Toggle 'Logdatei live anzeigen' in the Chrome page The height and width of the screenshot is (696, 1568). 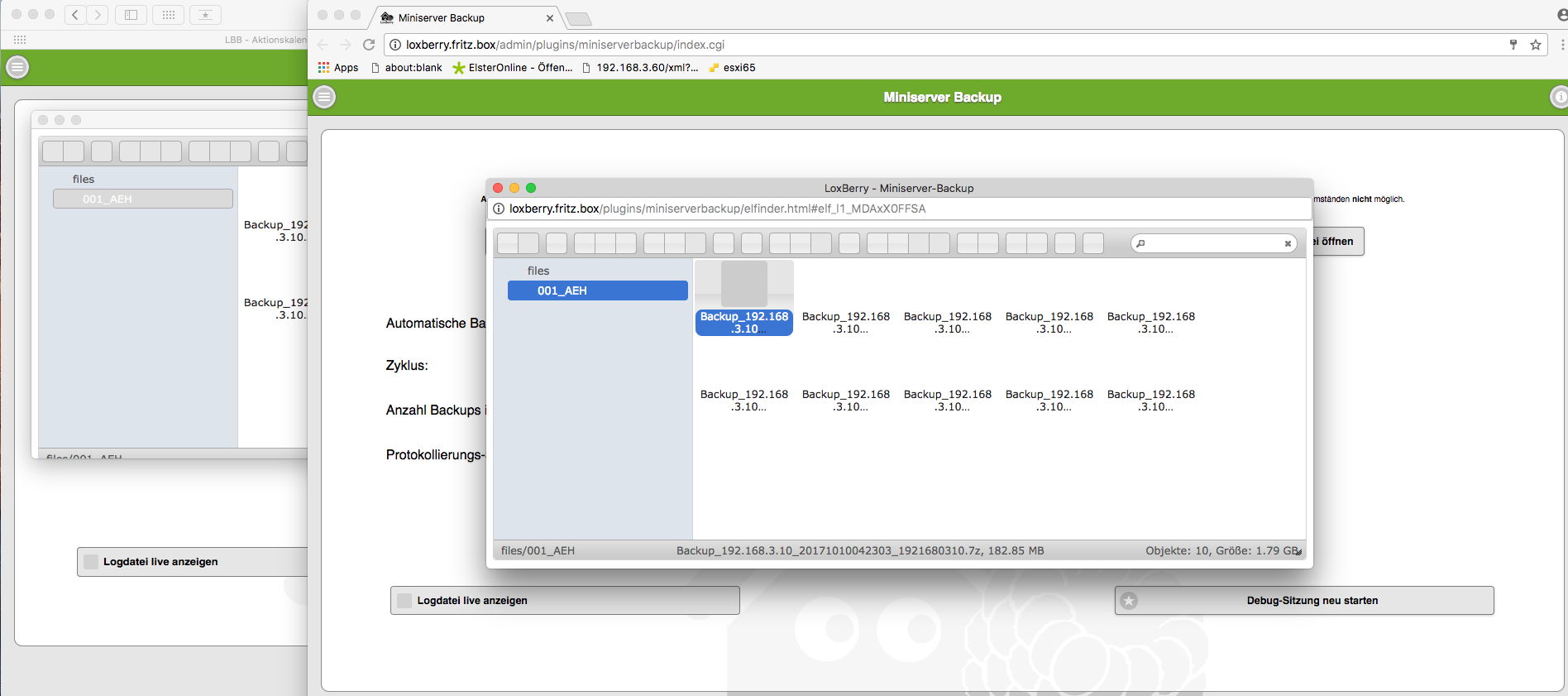tap(565, 601)
